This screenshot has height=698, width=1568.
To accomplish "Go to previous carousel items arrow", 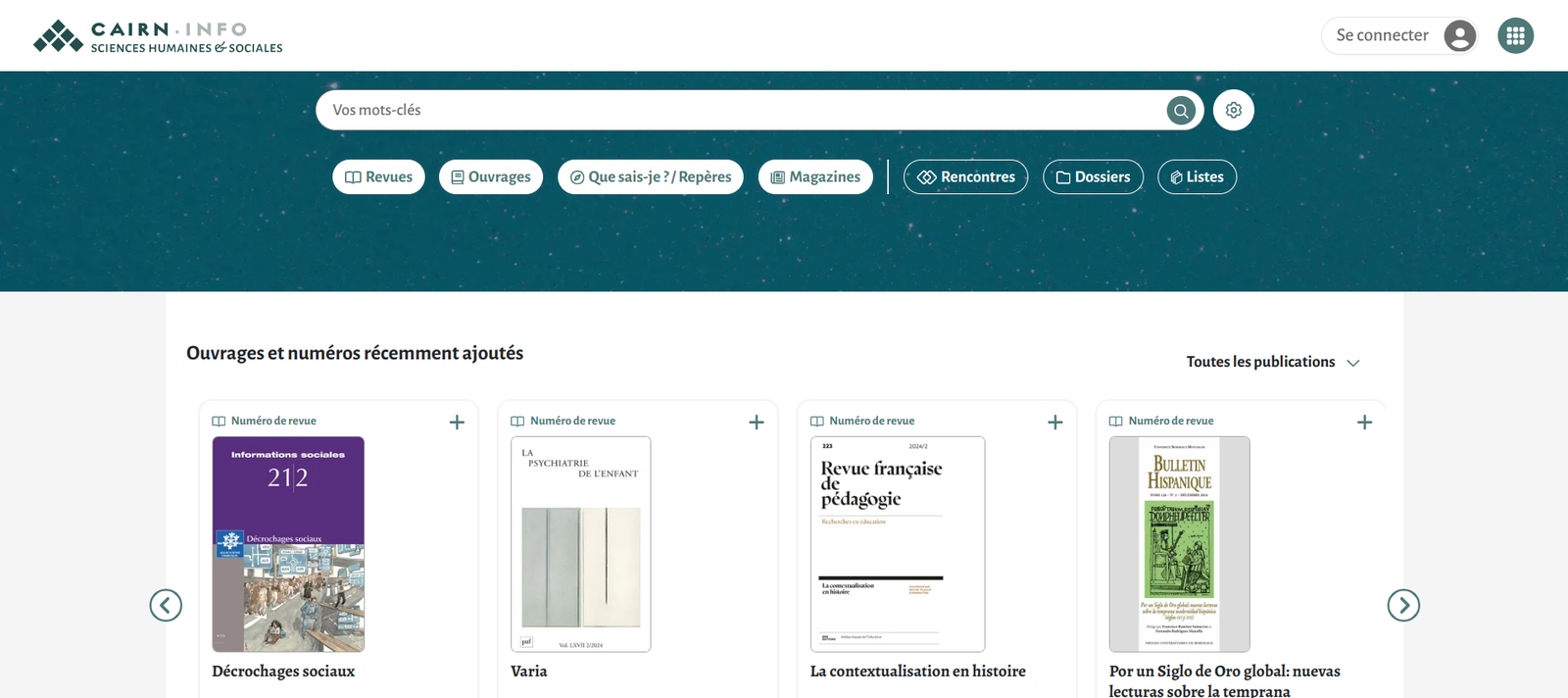I will coord(166,605).
